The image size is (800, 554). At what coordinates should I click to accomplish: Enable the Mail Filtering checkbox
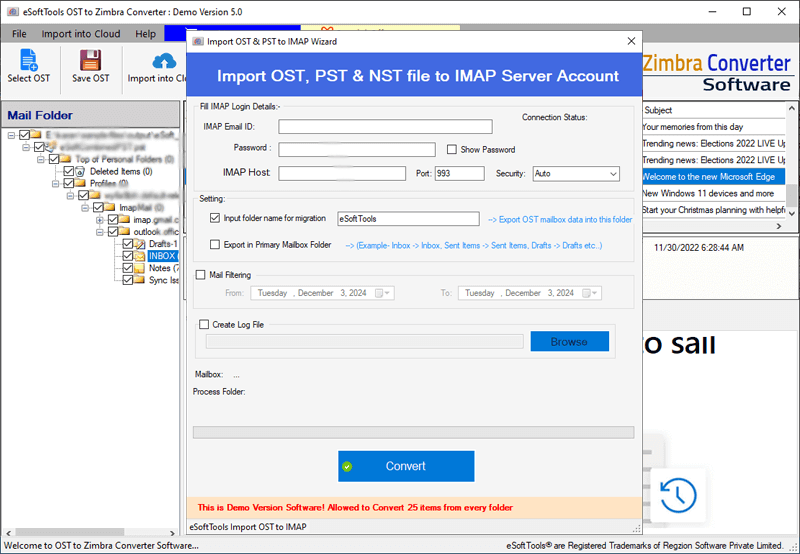point(201,275)
